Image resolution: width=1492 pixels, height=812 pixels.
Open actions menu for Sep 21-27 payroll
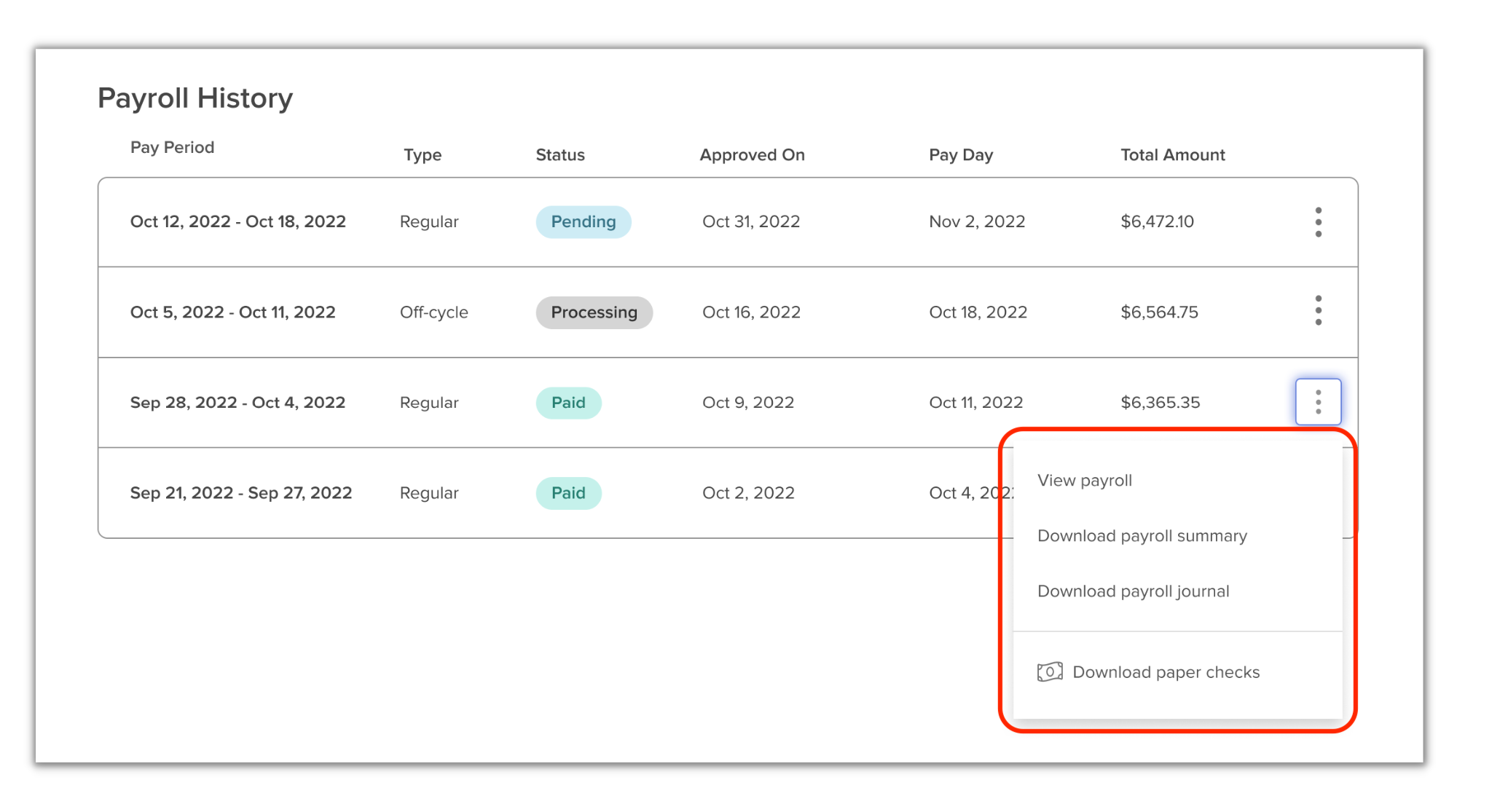[x=1319, y=492]
